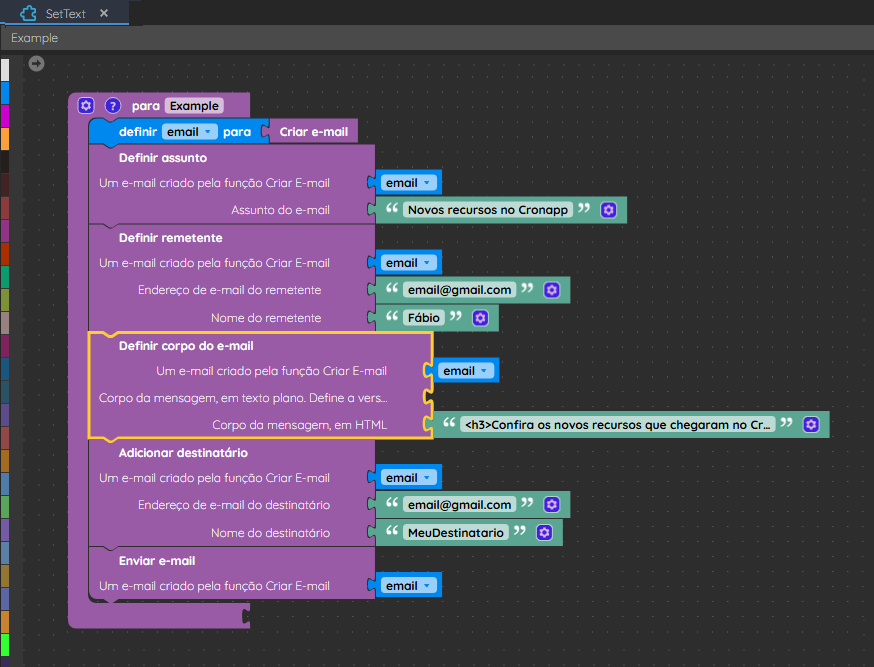Open the help question mark on Example block
Screen dimensions: 874x667
[113, 105]
